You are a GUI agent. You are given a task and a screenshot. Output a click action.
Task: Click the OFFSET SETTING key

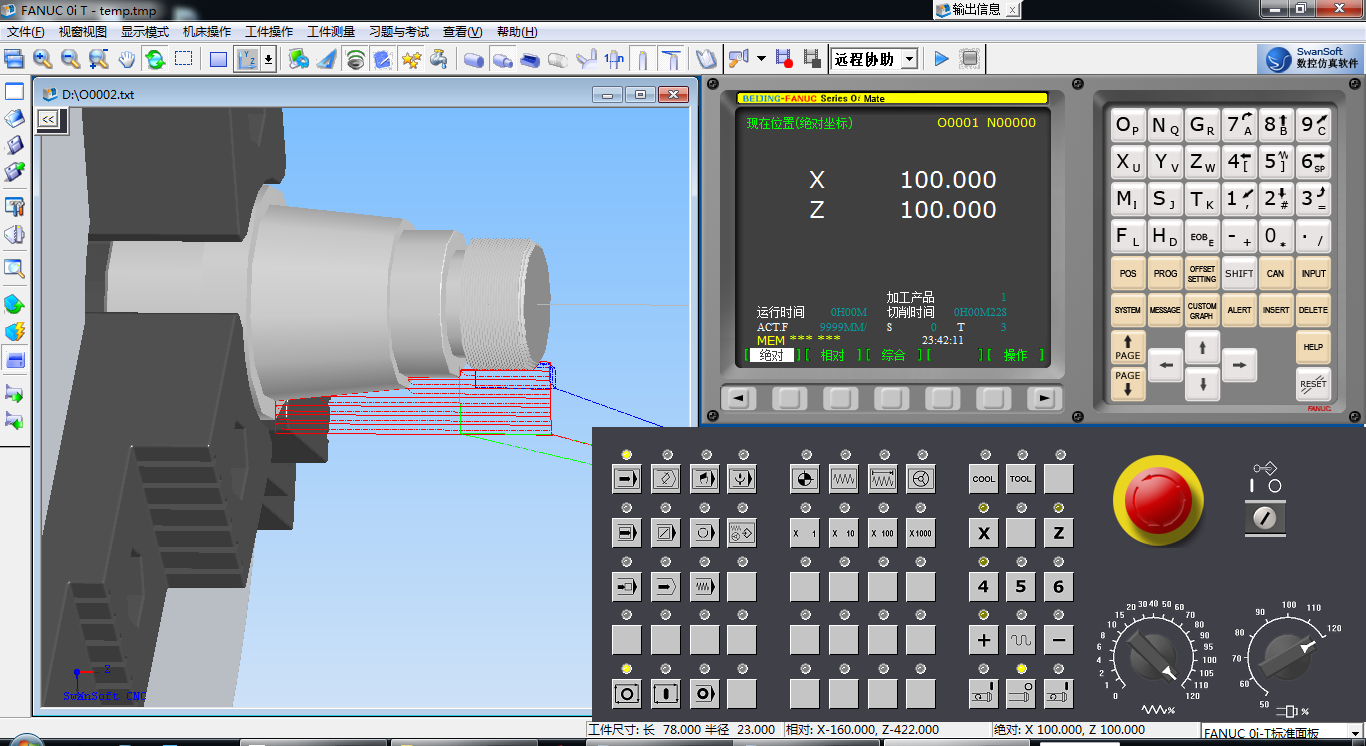[1202, 273]
